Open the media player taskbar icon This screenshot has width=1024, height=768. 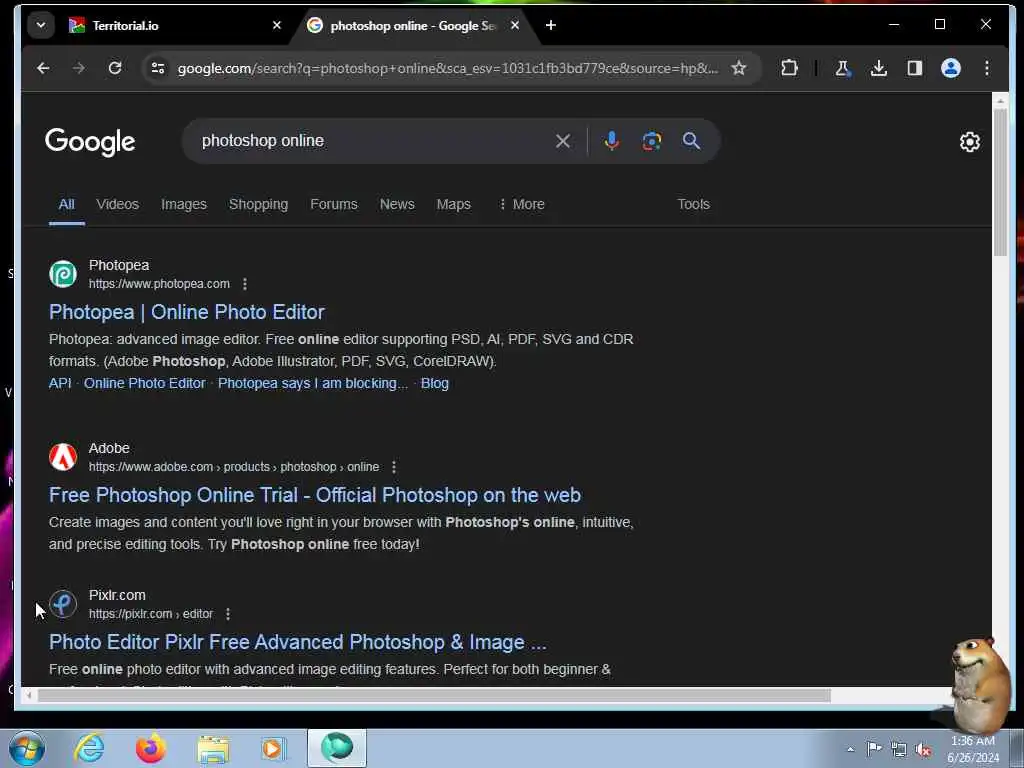tap(274, 749)
